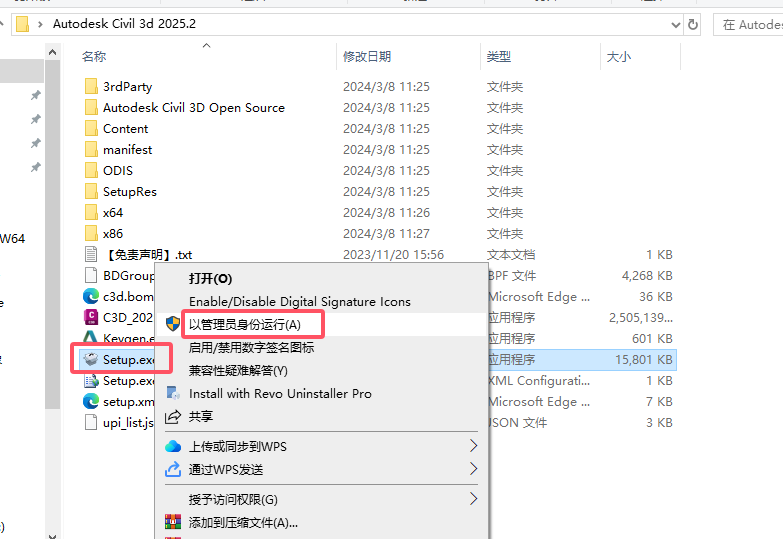783x539 pixels.
Task: Click the Content folder icon
Action: 91,128
